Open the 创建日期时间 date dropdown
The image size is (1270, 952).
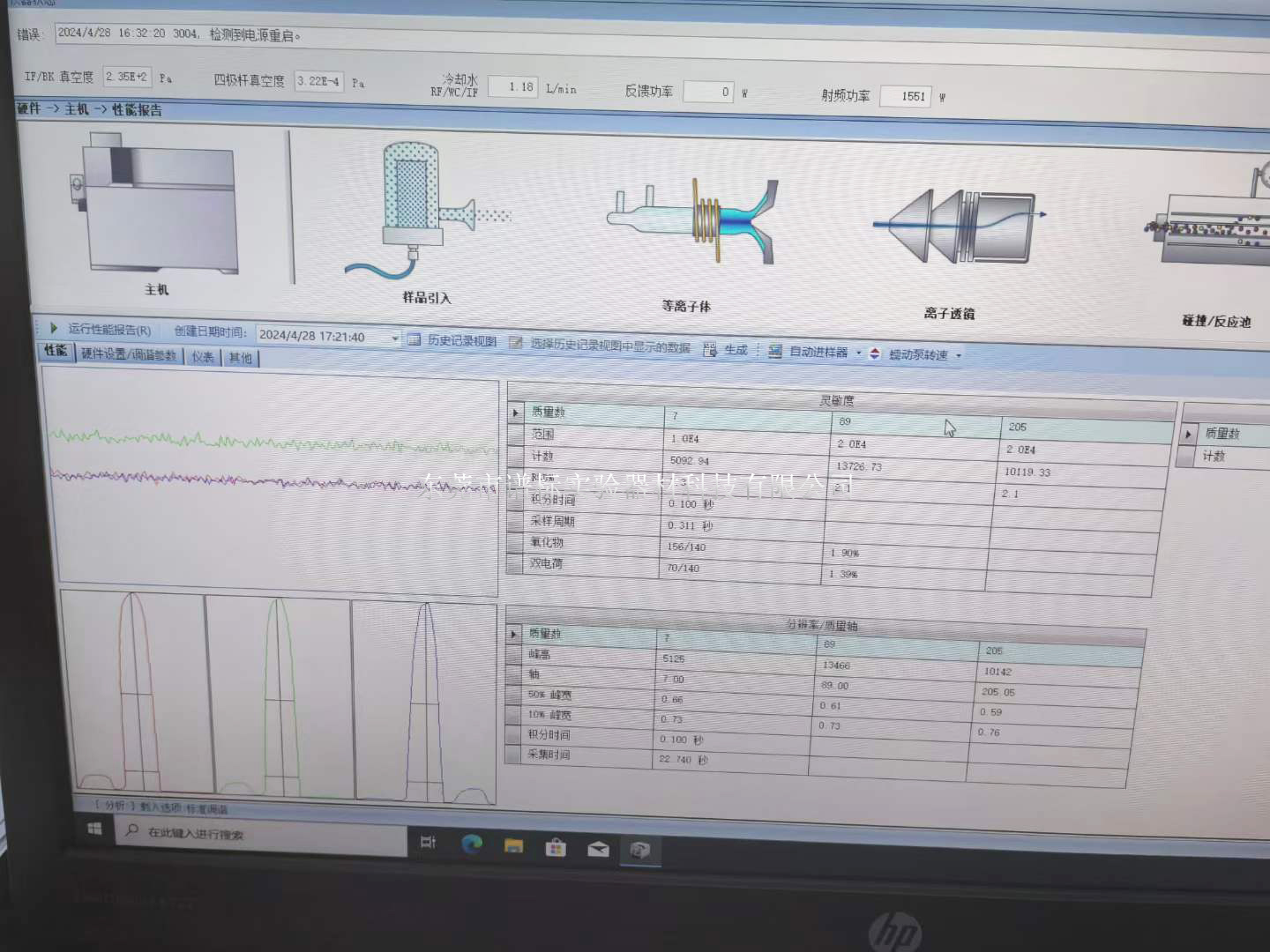(395, 338)
